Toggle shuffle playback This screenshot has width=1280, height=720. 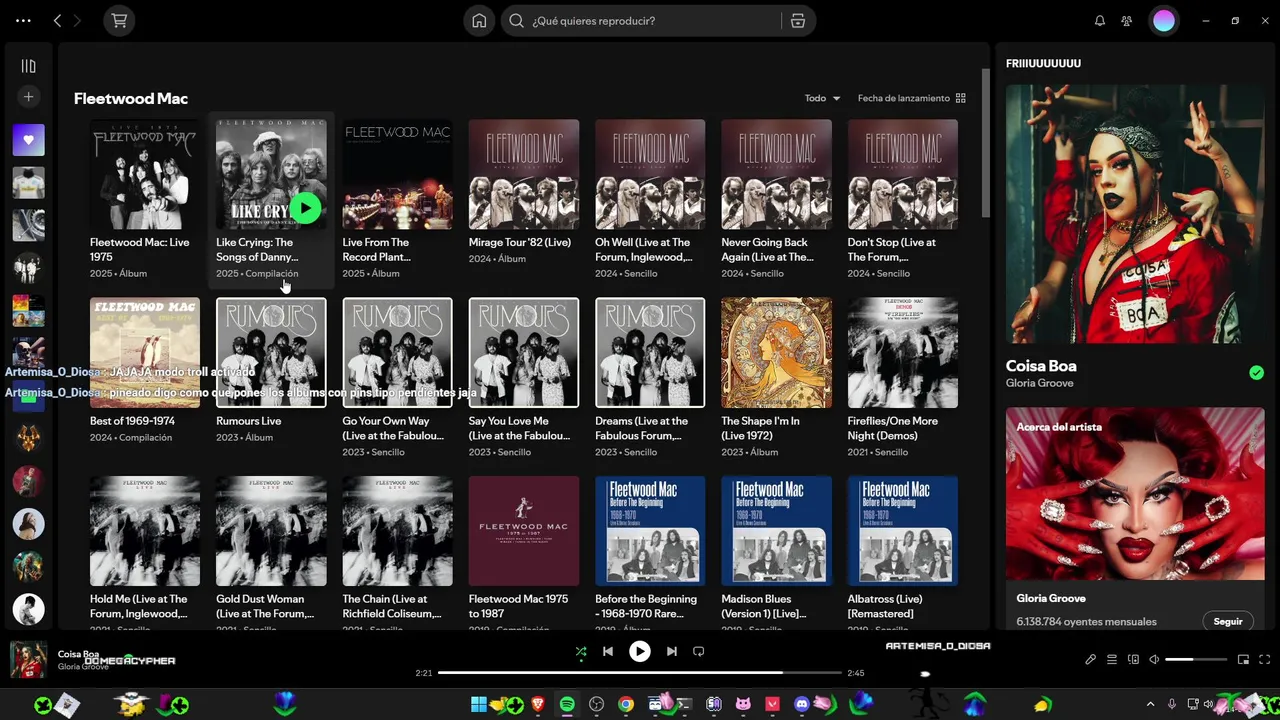tap(581, 651)
